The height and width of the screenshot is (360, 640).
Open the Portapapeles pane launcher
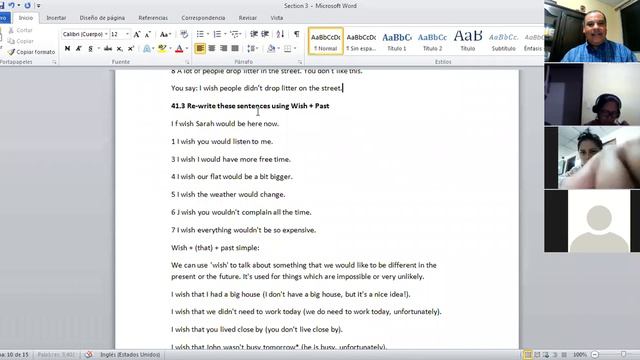pos(54,62)
